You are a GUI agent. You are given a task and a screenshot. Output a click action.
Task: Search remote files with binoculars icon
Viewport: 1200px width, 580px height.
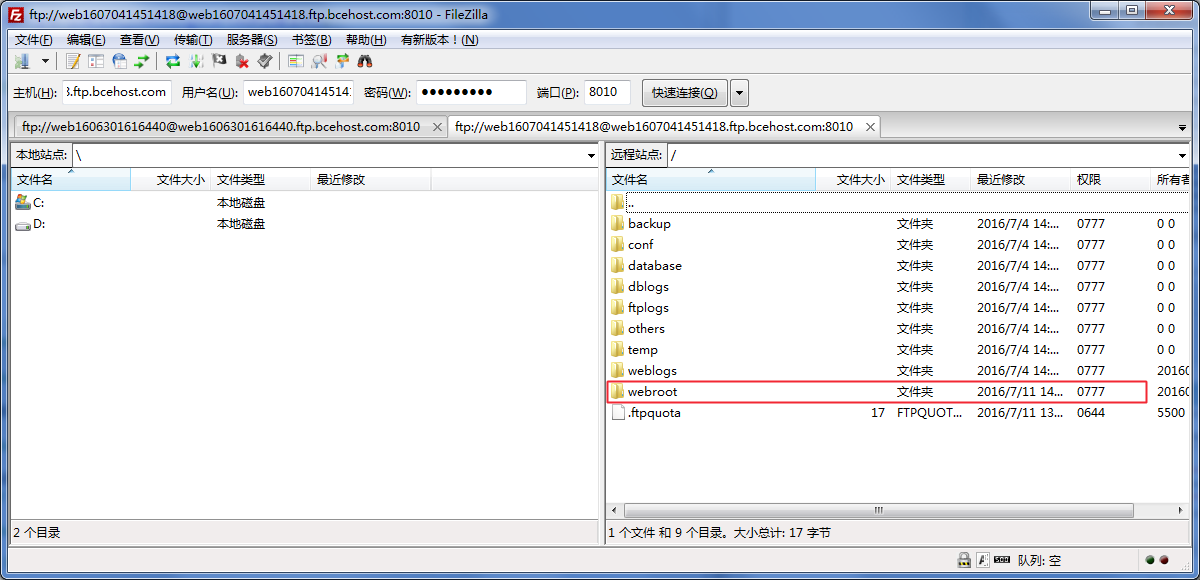(x=365, y=61)
